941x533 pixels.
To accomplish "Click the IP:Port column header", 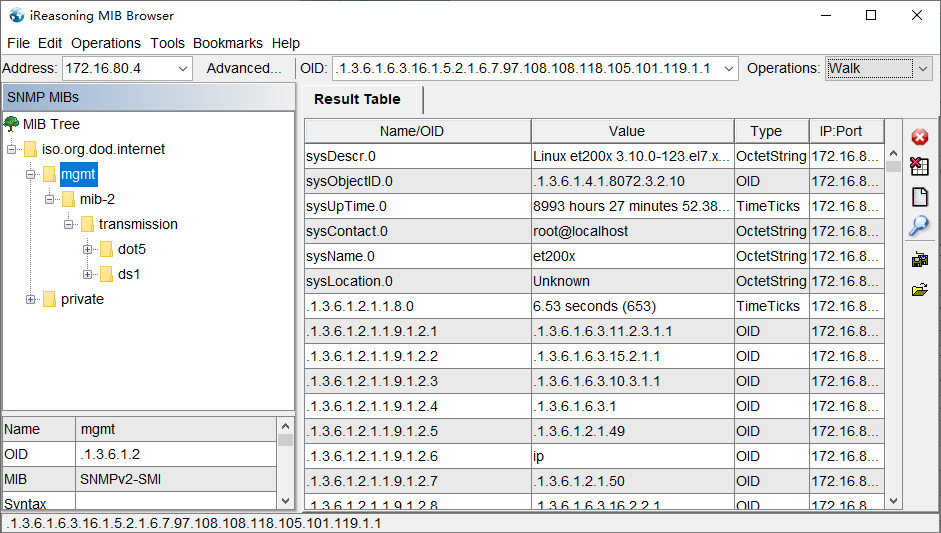I will tap(846, 131).
